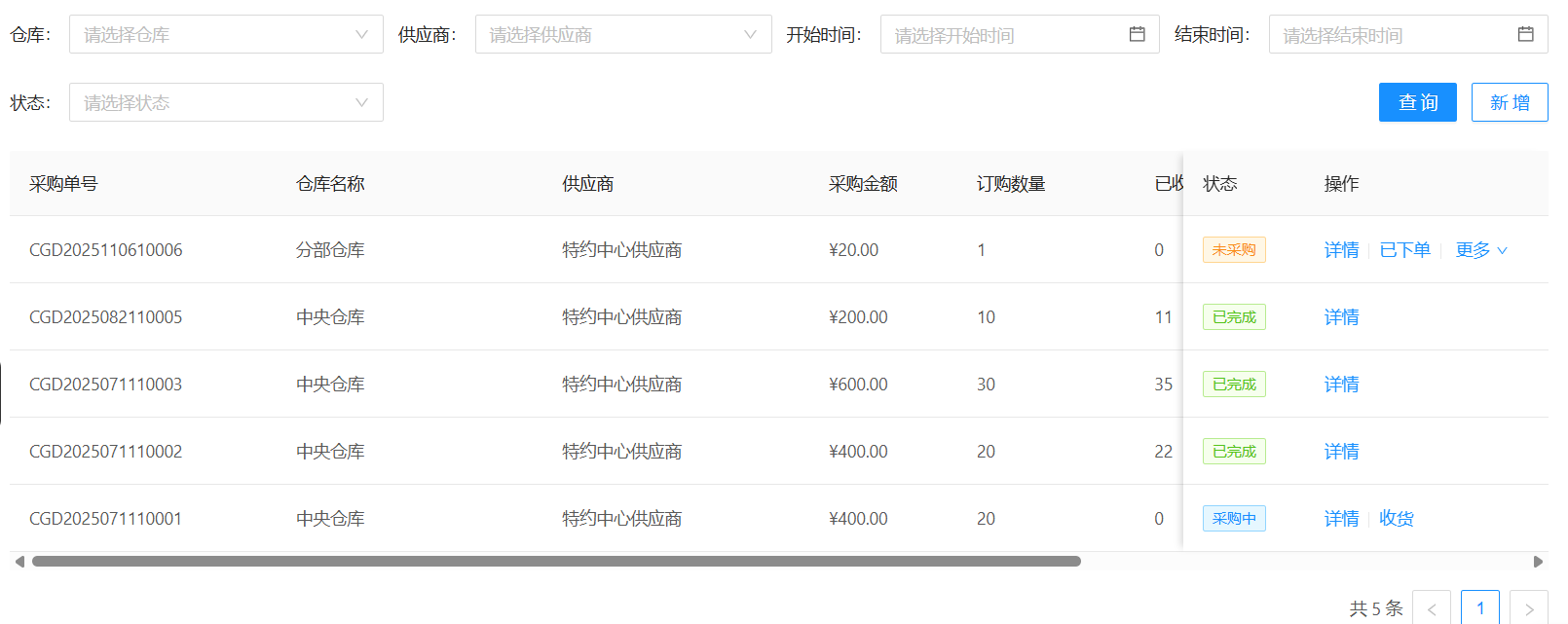The width and height of the screenshot is (1568, 624).
Task: Click the horizontal scrollbar right arrow
Action: coord(1538,562)
